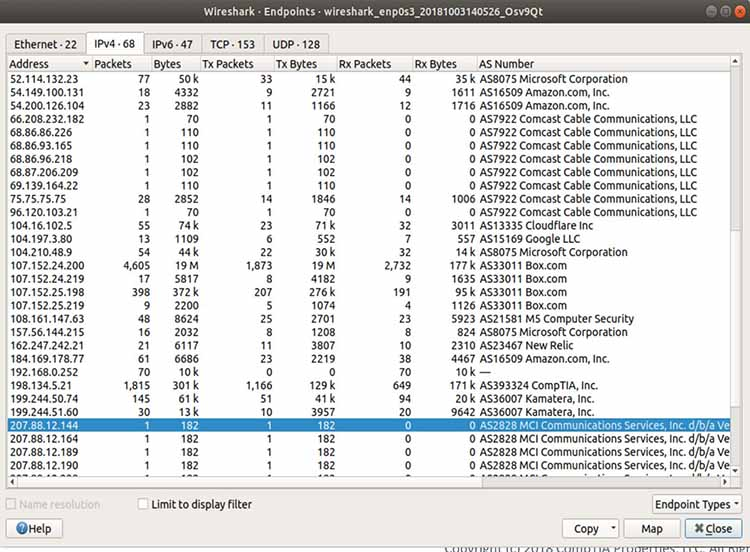The image size is (750, 552).
Task: Open the IPv6 · 47 tab
Action: coord(172,44)
